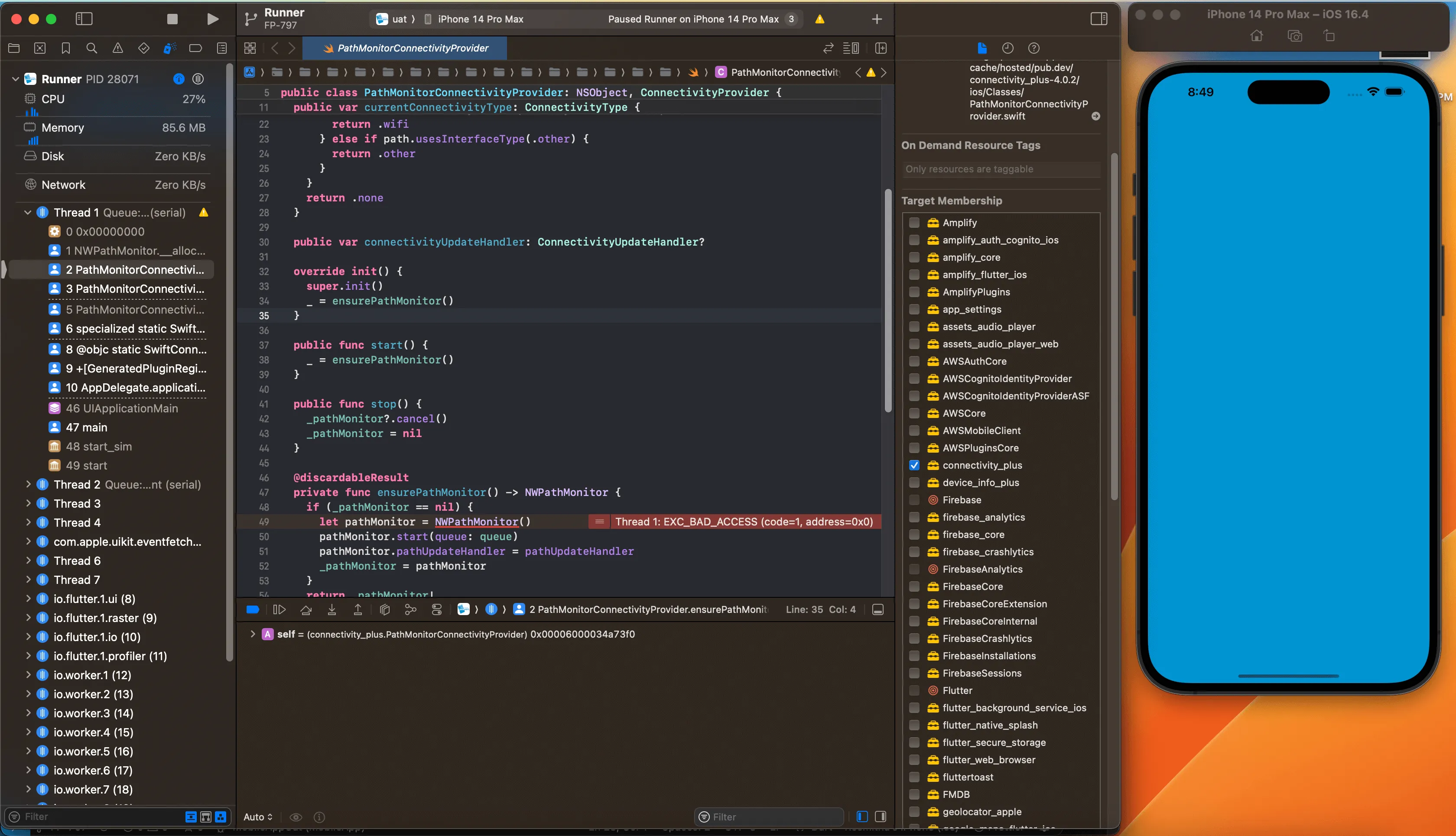Open the Find navigator magnifier icon

pyautogui.click(x=91, y=48)
